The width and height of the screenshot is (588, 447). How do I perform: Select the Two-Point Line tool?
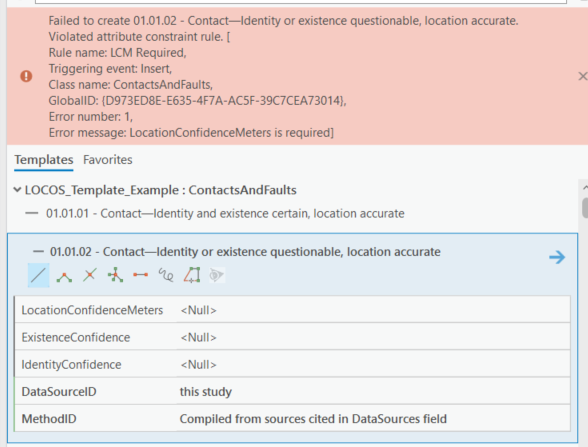coord(140,275)
